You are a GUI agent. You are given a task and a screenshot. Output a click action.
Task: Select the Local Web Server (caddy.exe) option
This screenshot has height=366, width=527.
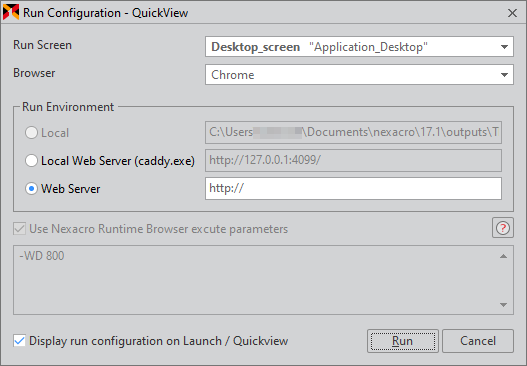point(31,161)
